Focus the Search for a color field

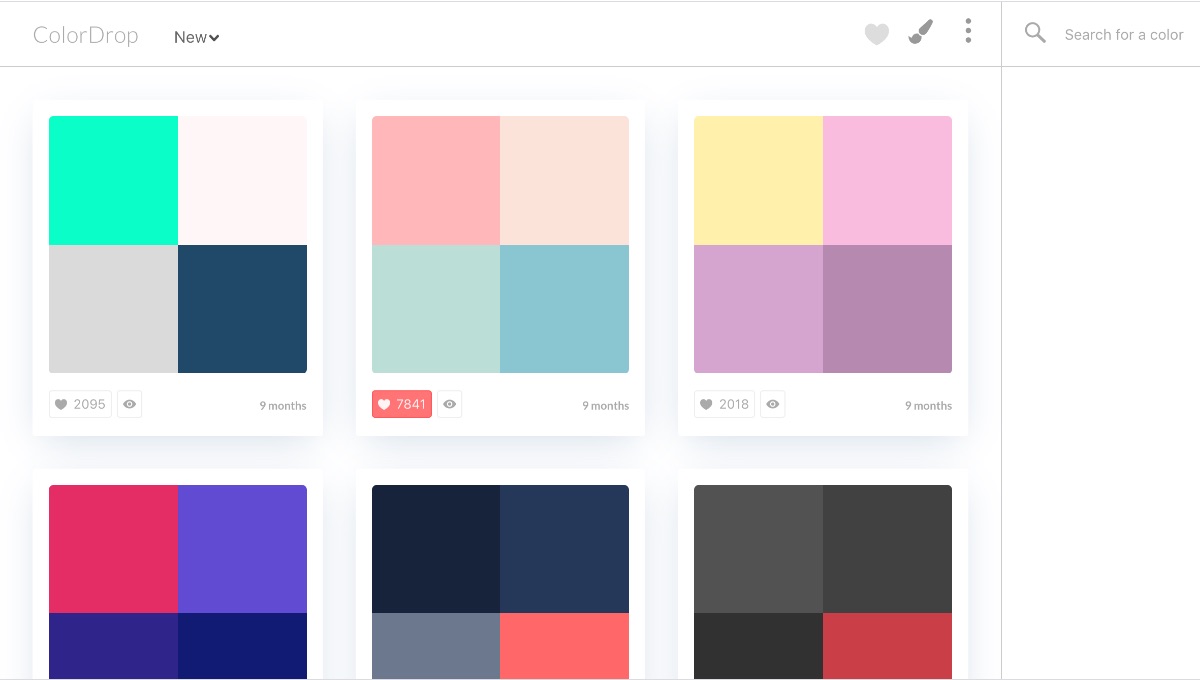(x=1124, y=34)
